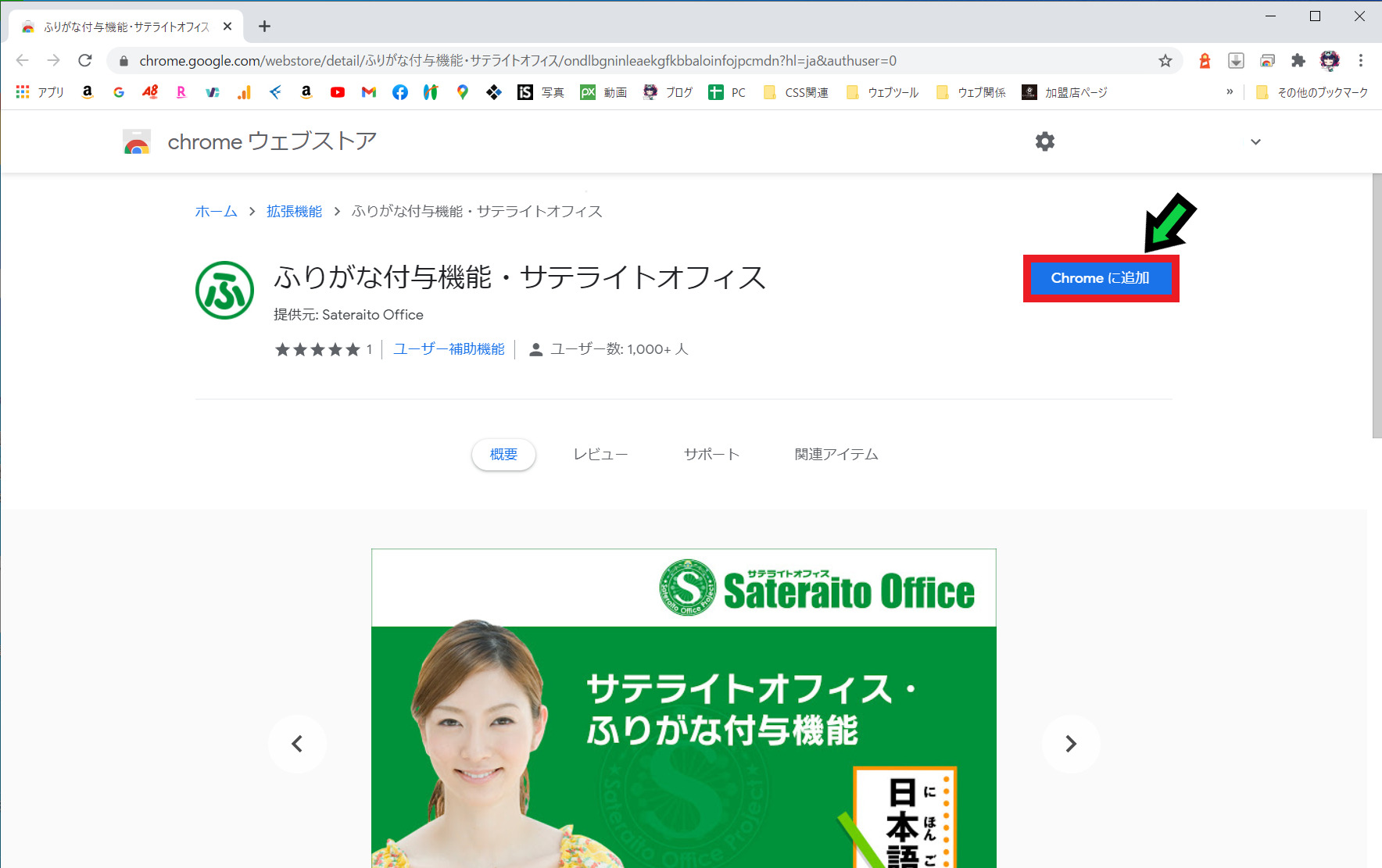Go to ホーム breadcrumb link
This screenshot has height=868, width=1382.
point(216,212)
